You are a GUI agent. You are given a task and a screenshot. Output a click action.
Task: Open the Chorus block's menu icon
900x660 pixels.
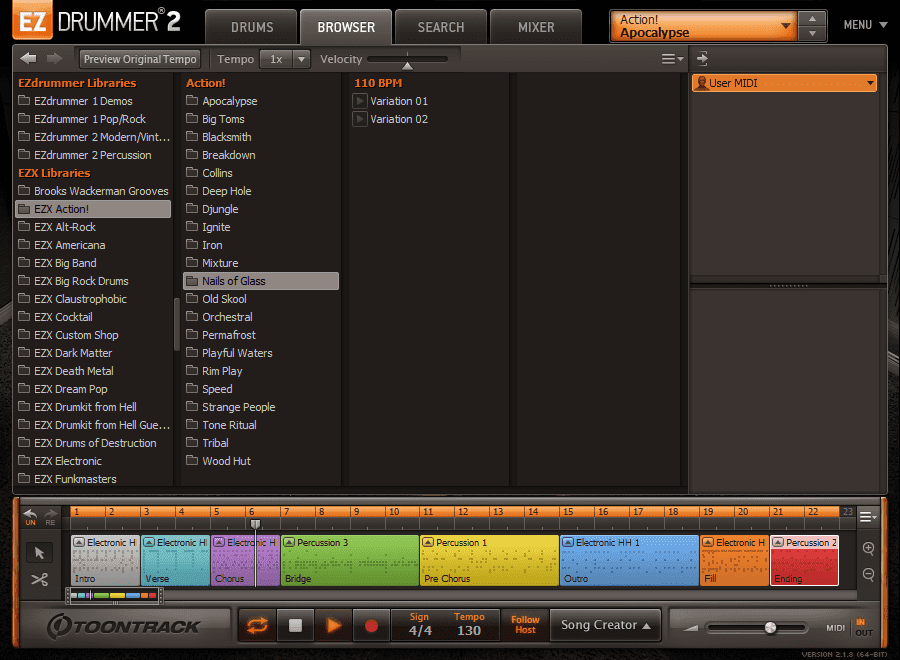tap(219, 542)
